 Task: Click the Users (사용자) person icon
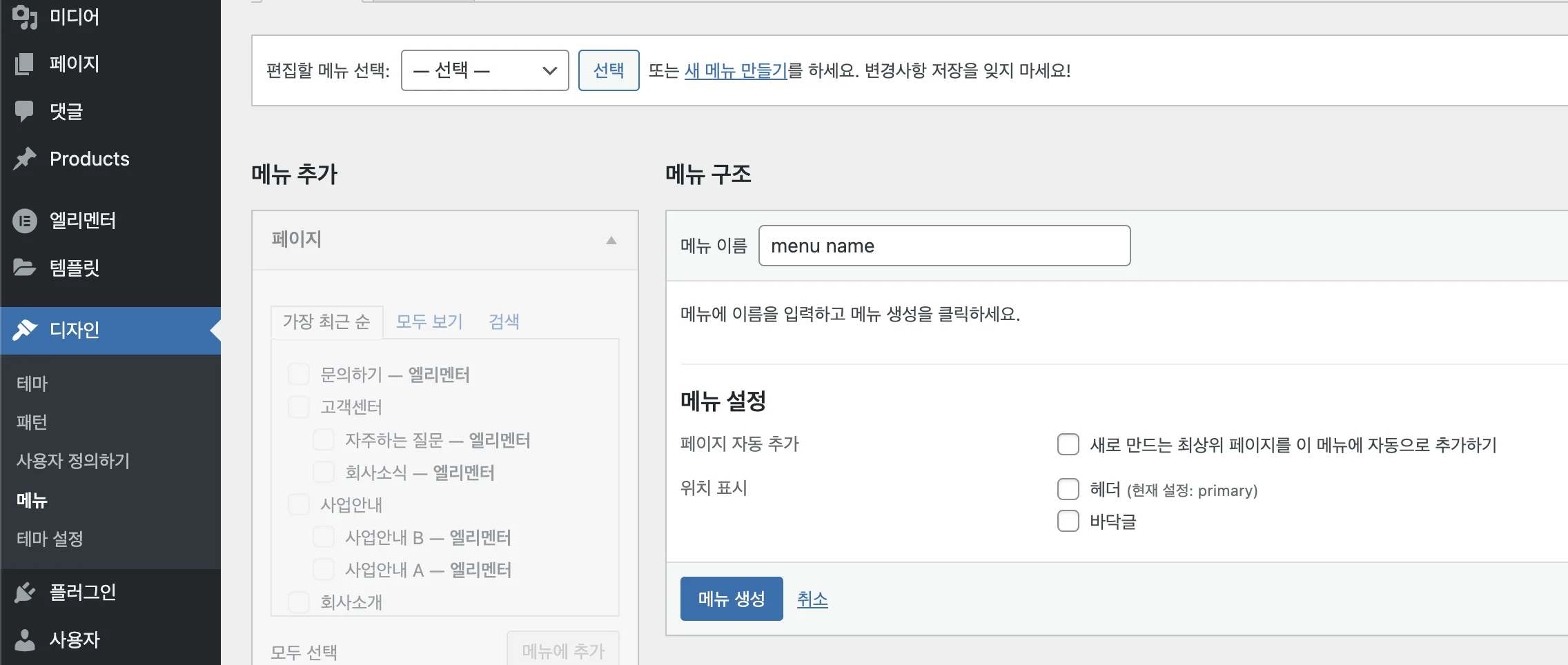(x=25, y=639)
